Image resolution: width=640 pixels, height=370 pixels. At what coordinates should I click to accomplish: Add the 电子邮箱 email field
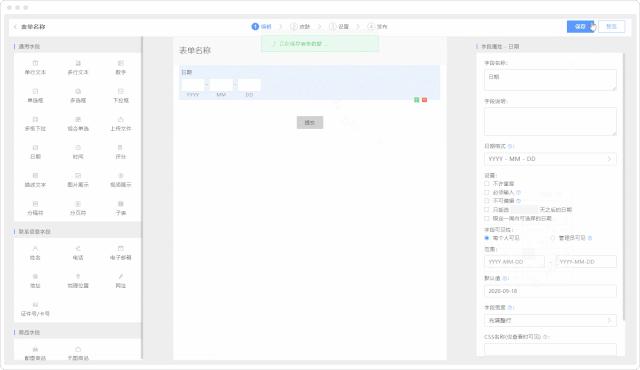[120, 253]
